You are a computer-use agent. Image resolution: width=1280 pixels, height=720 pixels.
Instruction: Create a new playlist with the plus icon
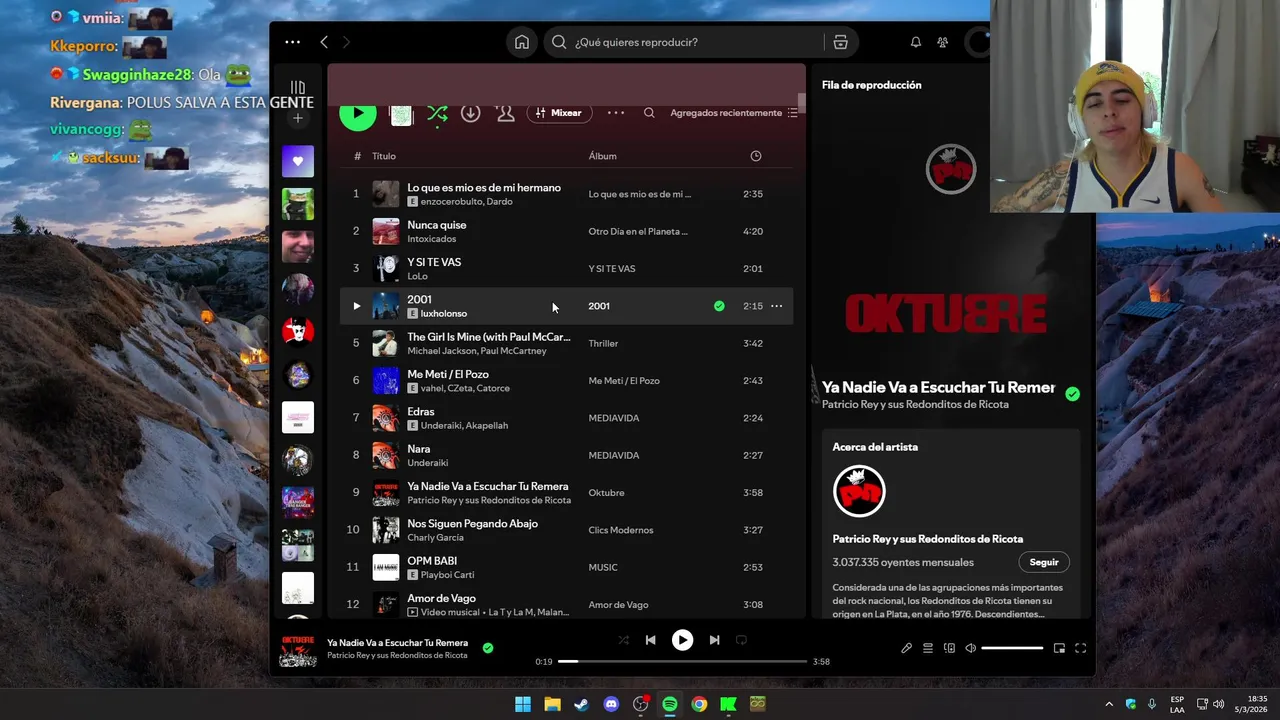point(297,118)
